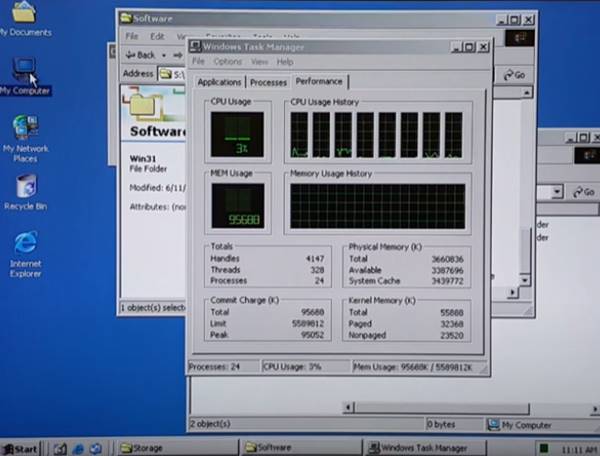Open the Edit menu in Software window
This screenshot has width=600, height=456.
[157, 36]
